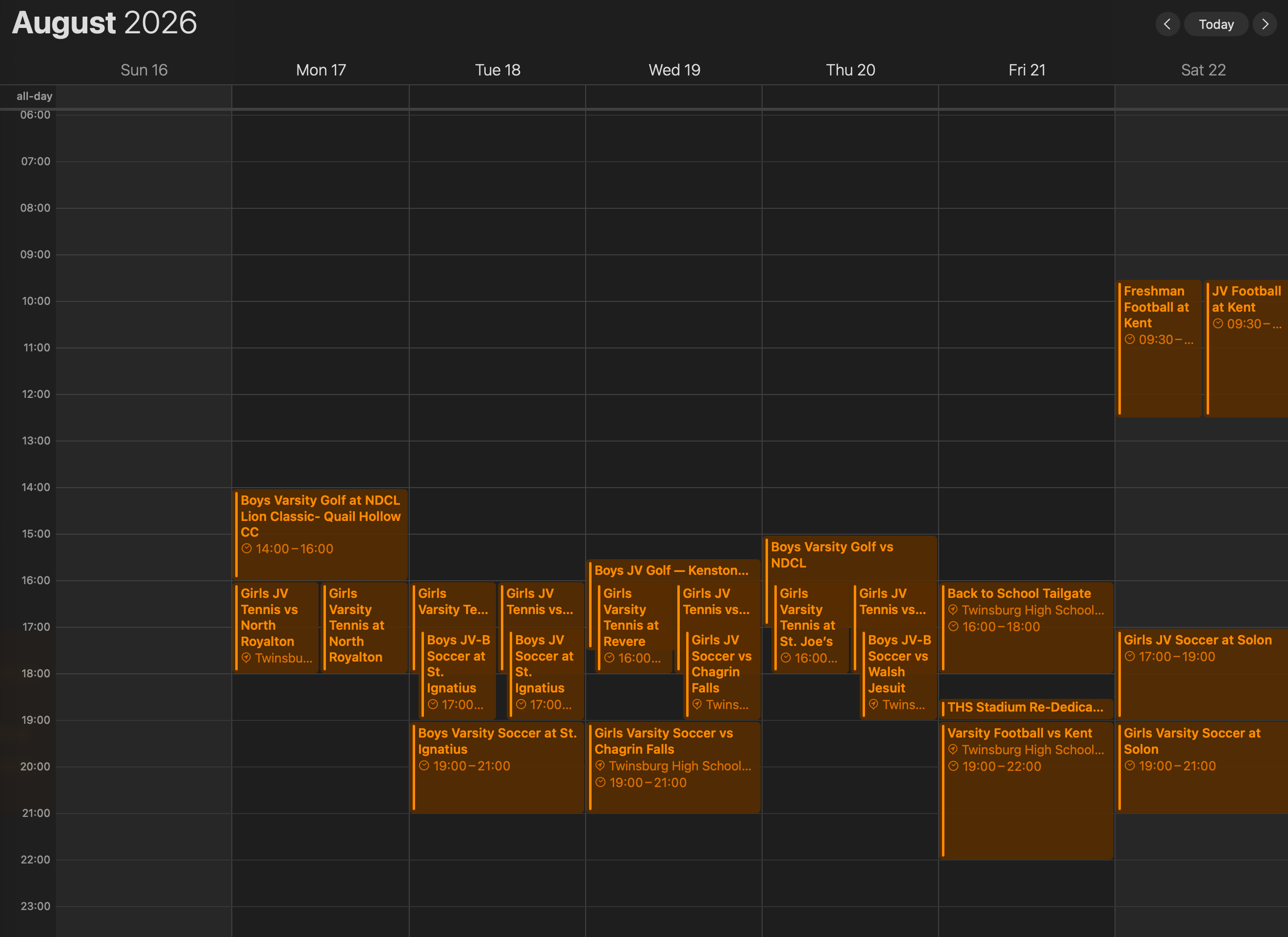Select the Wed 19 day header

[674, 70]
